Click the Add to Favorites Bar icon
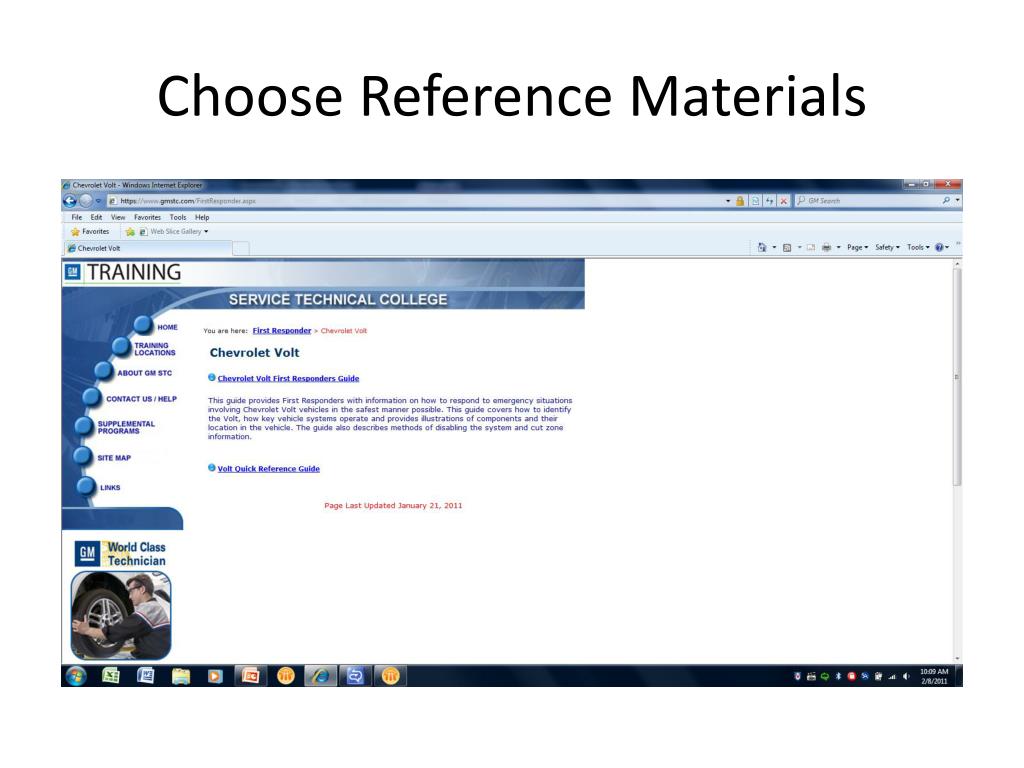1024x768 pixels. 130,232
